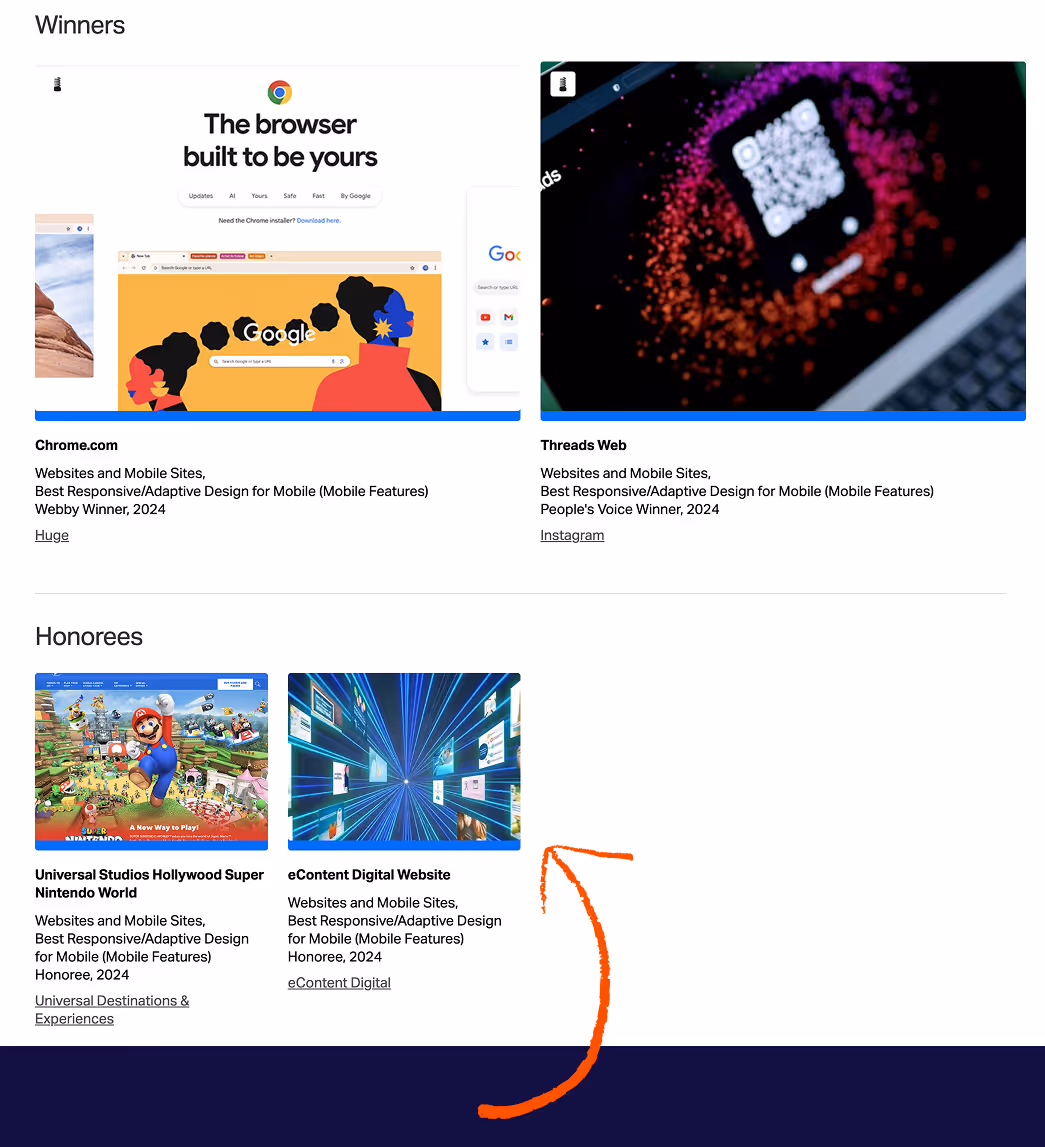The image size is (1045, 1147).
Task: Click the Webby trophy badge on Threads image
Action: (x=562, y=84)
